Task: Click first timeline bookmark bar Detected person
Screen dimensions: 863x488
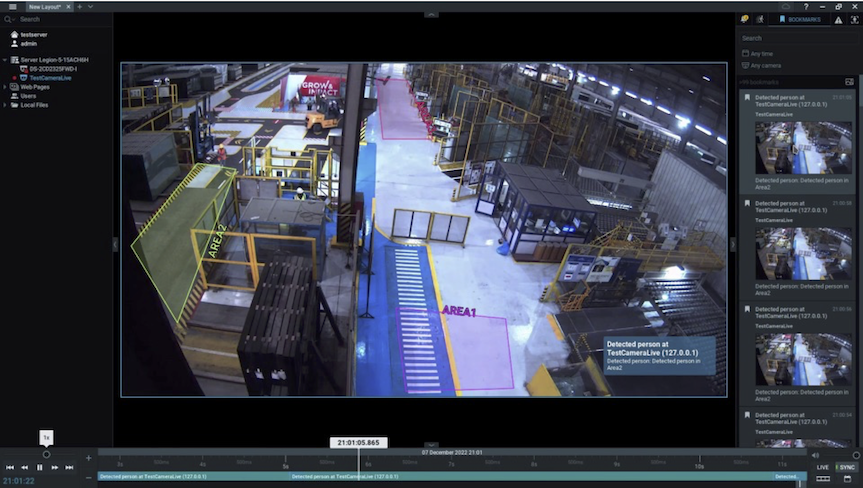Action: (x=194, y=476)
